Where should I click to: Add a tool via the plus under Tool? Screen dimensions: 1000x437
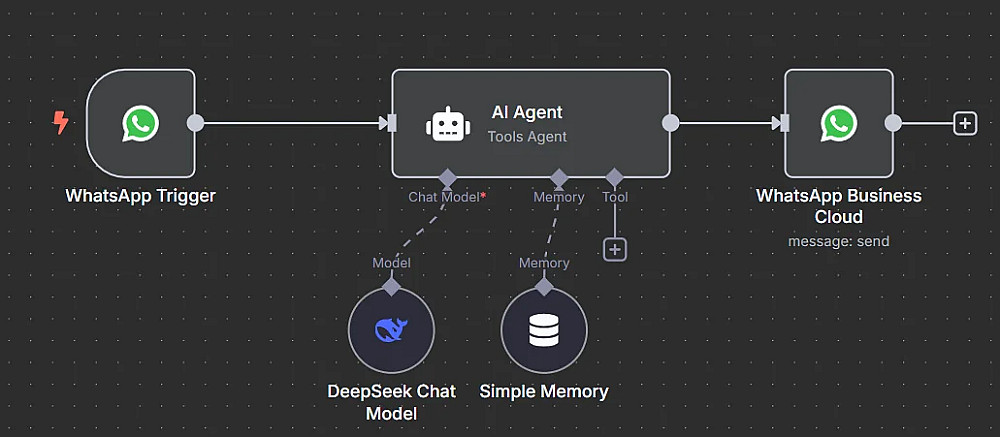(615, 249)
